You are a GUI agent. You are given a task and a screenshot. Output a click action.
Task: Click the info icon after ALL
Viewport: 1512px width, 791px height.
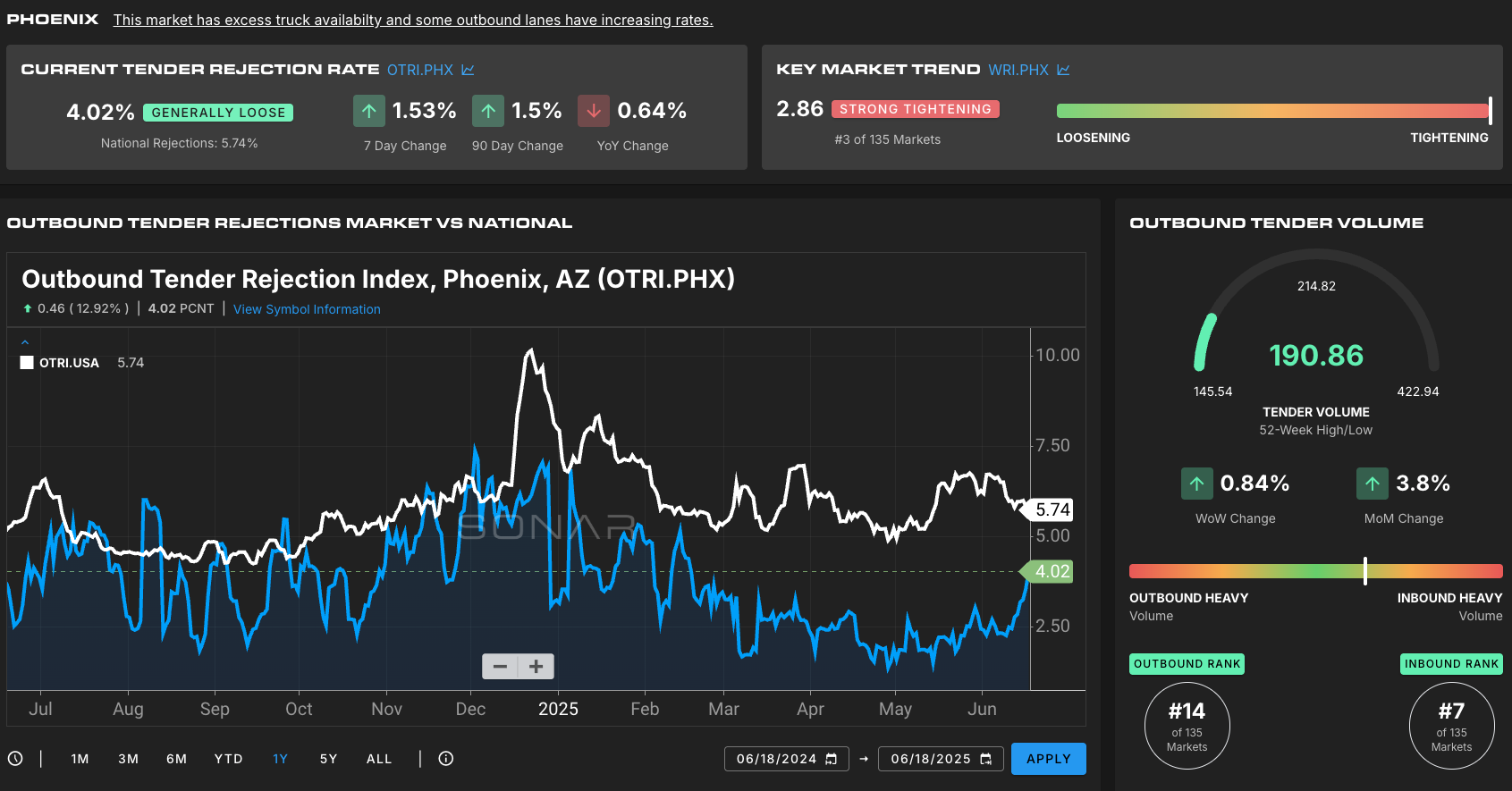[x=446, y=759]
